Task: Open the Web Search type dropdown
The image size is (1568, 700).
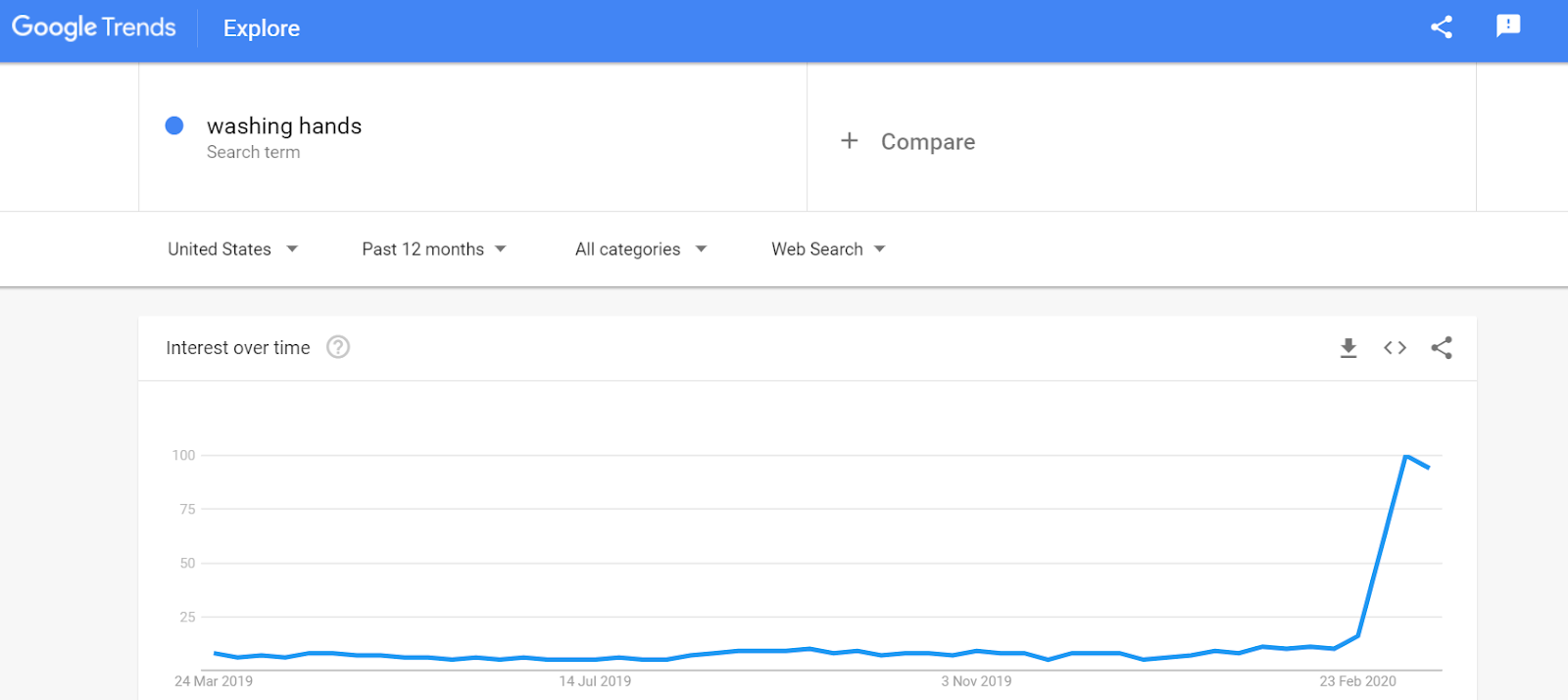Action: [828, 249]
